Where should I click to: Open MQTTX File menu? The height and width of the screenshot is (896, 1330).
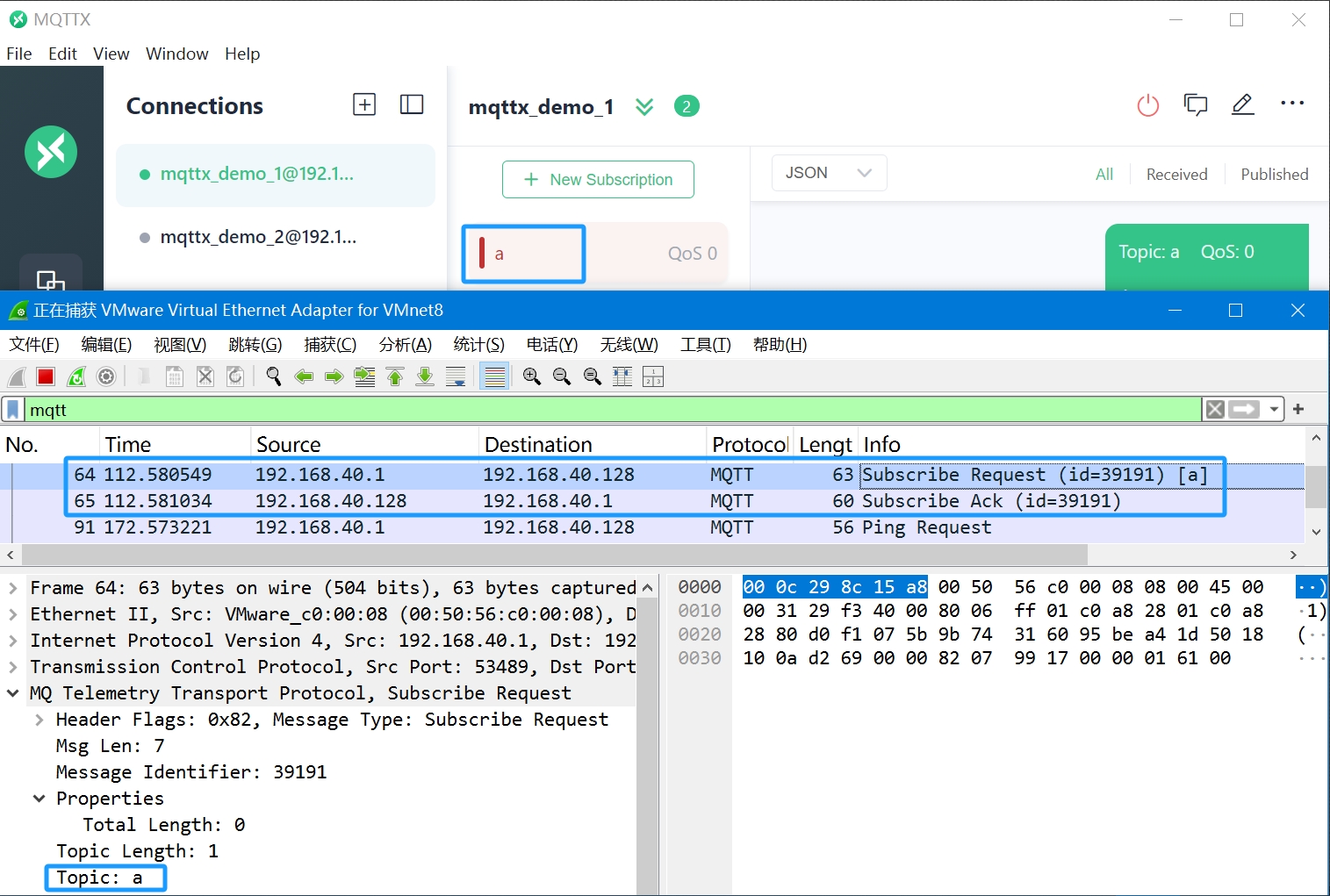click(x=19, y=54)
